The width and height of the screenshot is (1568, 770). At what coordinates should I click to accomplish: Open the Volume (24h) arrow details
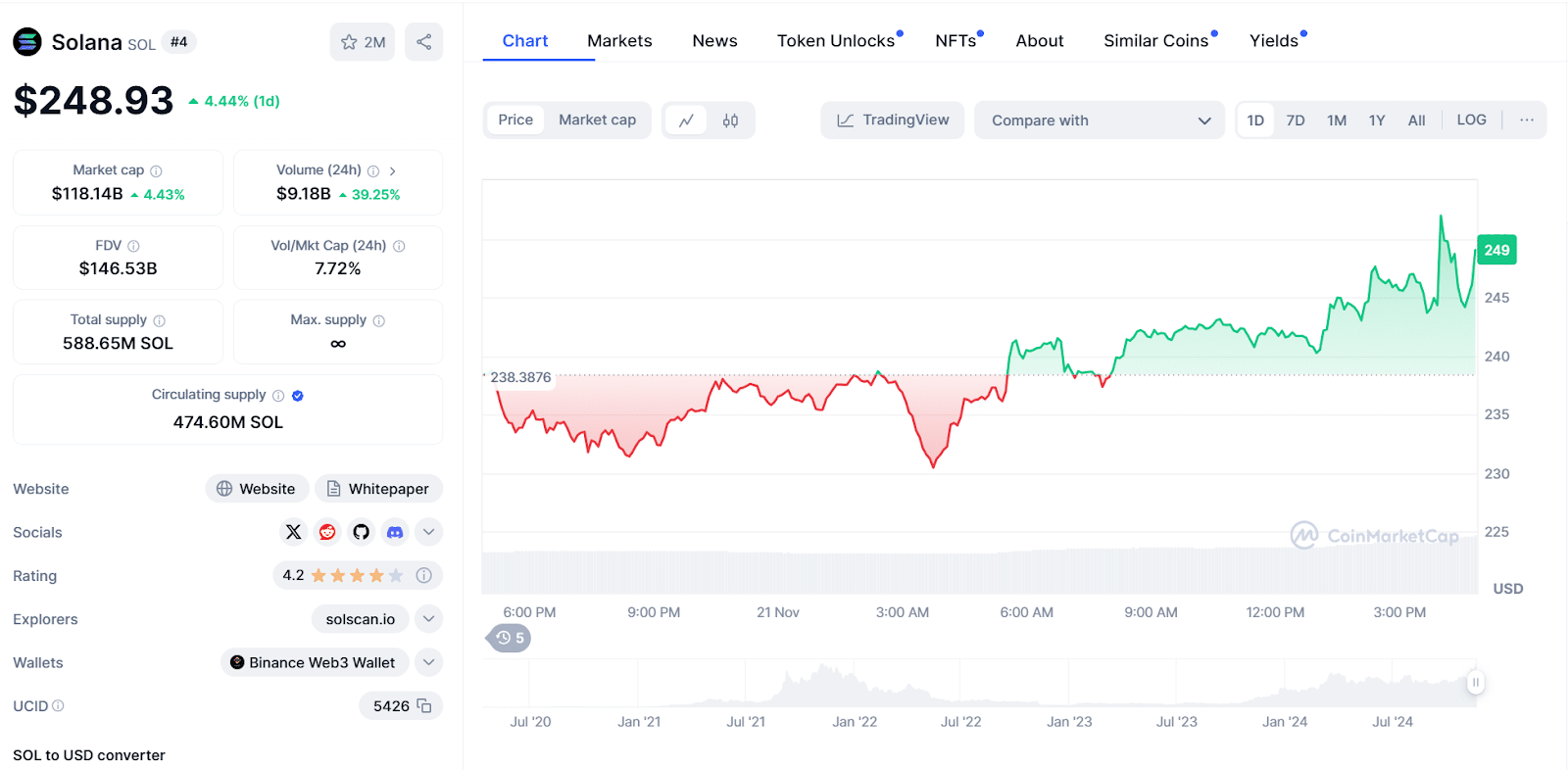click(x=393, y=170)
